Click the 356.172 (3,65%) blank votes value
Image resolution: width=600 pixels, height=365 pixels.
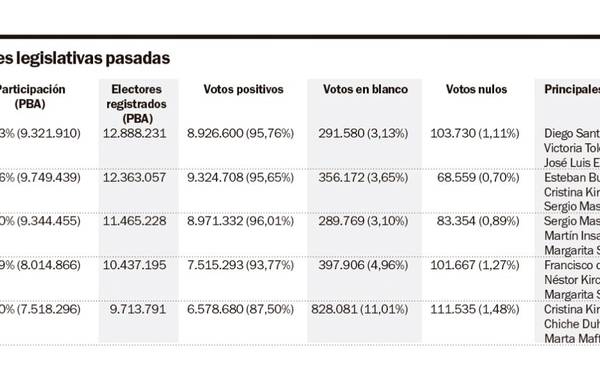coord(363,178)
